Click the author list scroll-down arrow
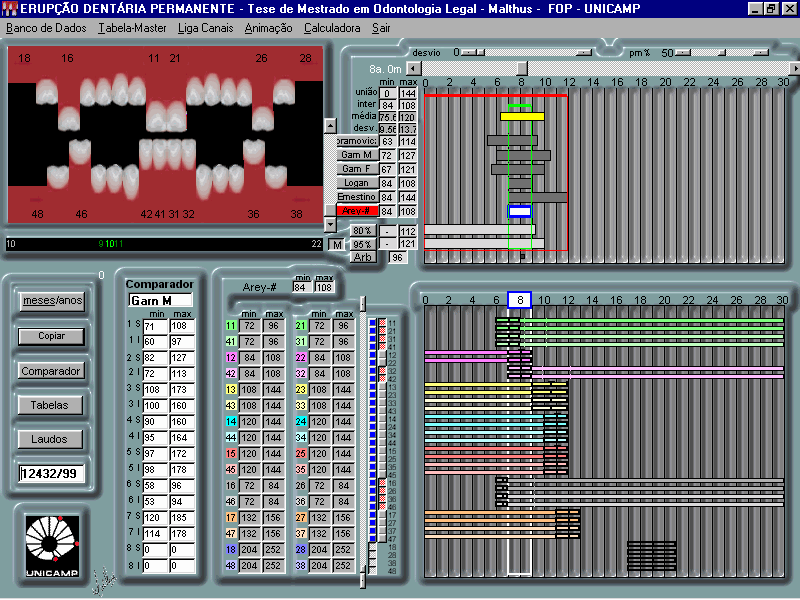 [x=331, y=223]
